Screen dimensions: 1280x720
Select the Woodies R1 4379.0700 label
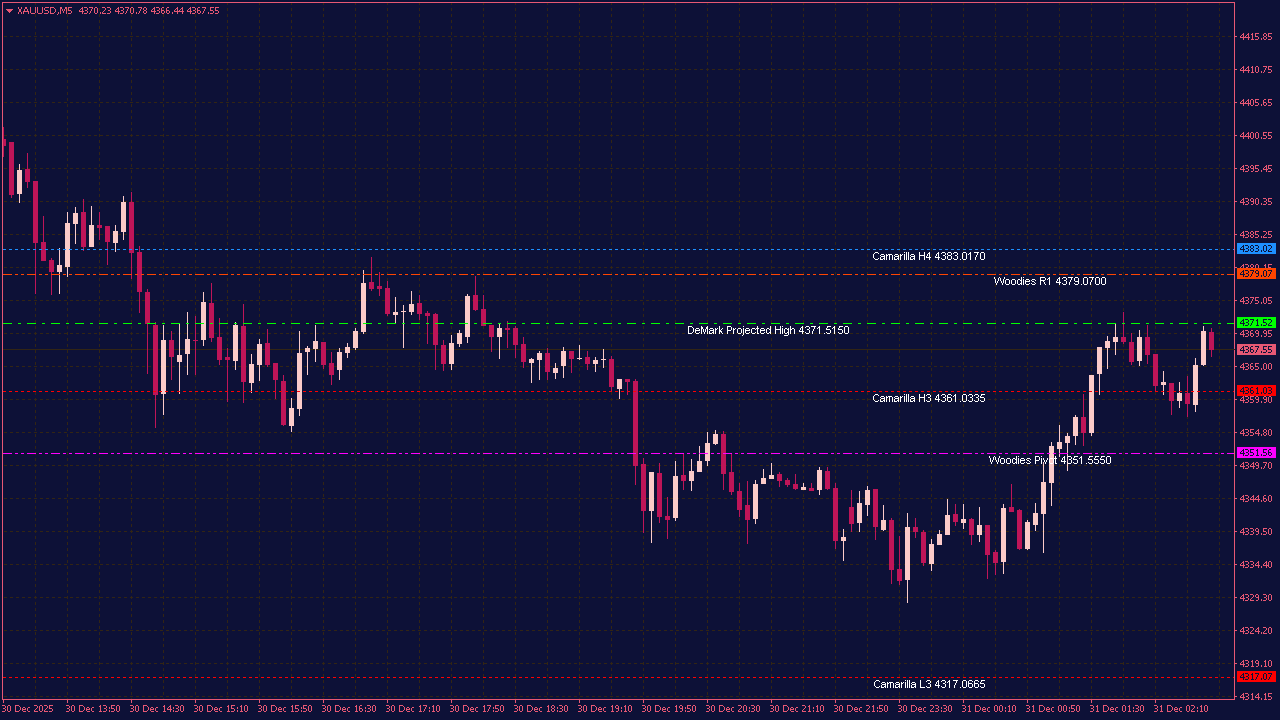click(x=1050, y=281)
